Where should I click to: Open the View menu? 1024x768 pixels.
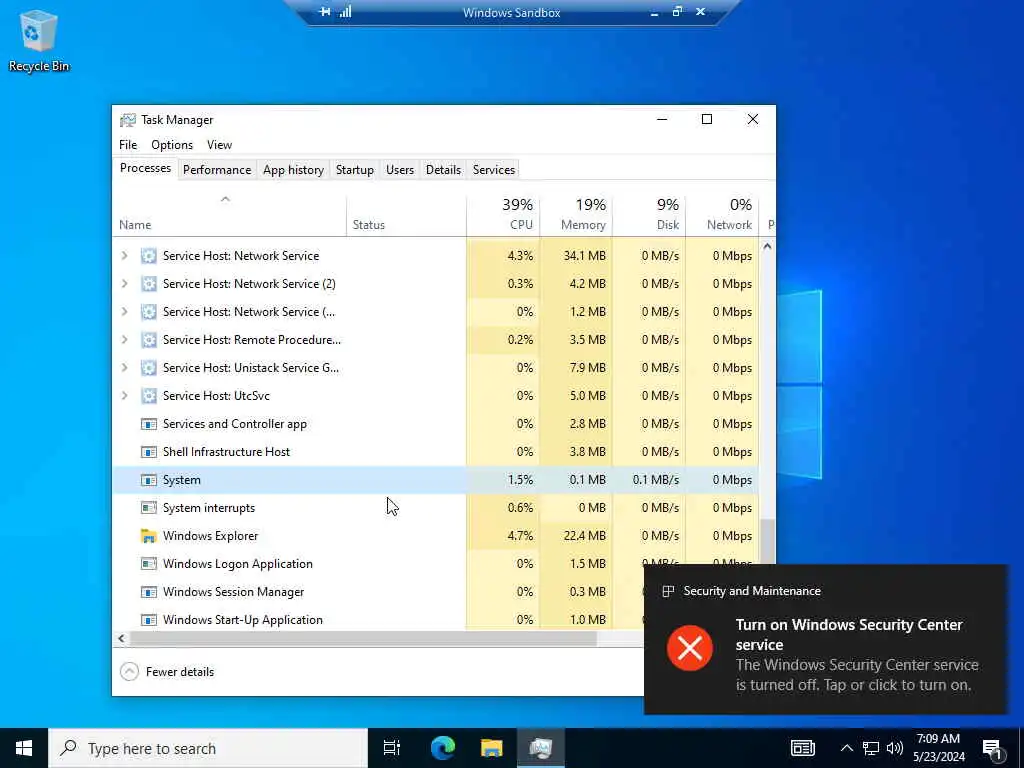pos(219,145)
